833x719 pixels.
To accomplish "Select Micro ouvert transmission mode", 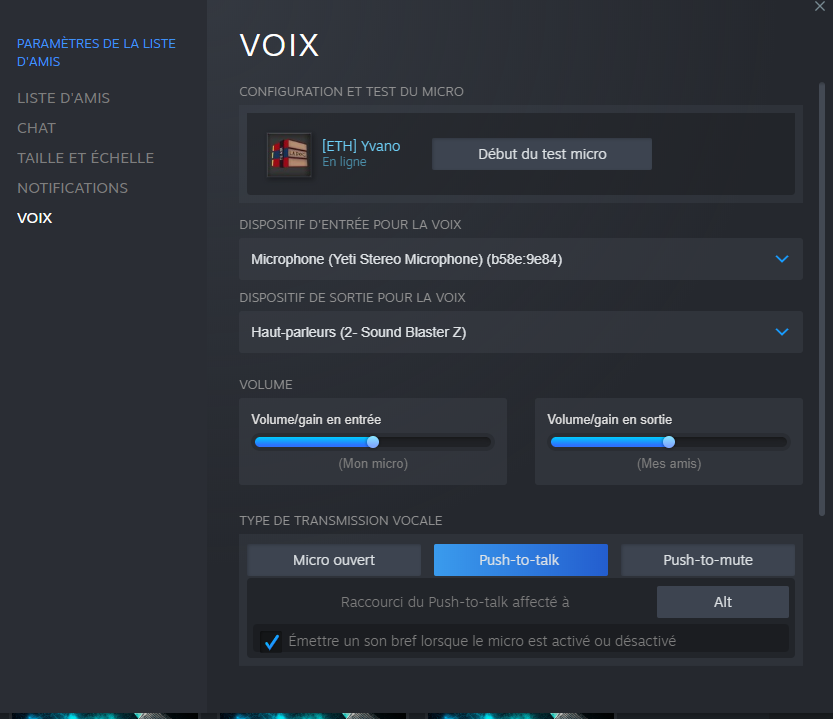I will coord(334,560).
